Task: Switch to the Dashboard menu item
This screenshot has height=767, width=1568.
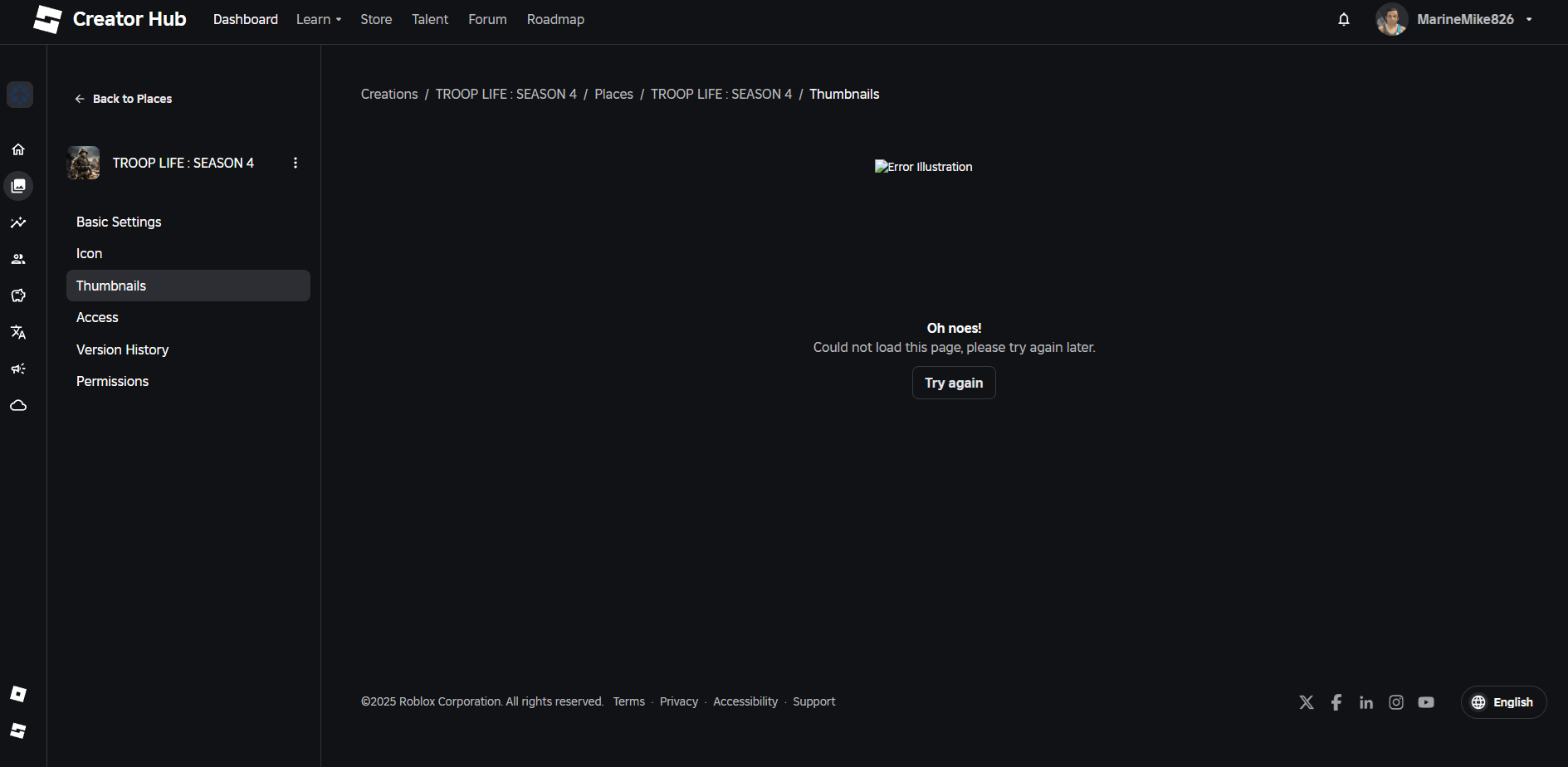Action: 245,19
